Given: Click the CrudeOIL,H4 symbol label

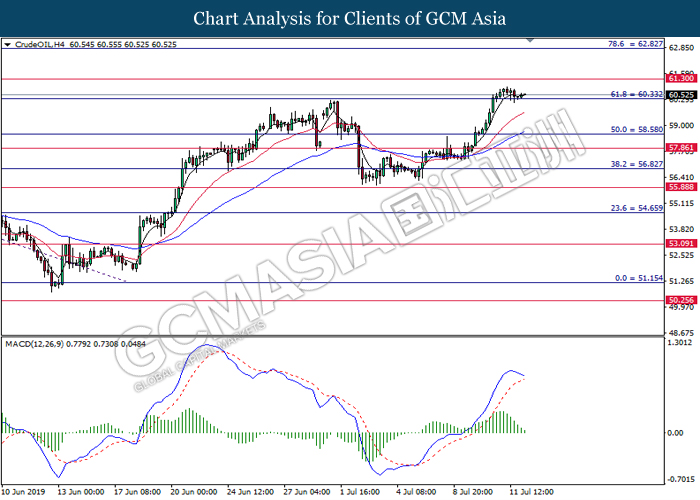Looking at the screenshot, I should point(40,45).
